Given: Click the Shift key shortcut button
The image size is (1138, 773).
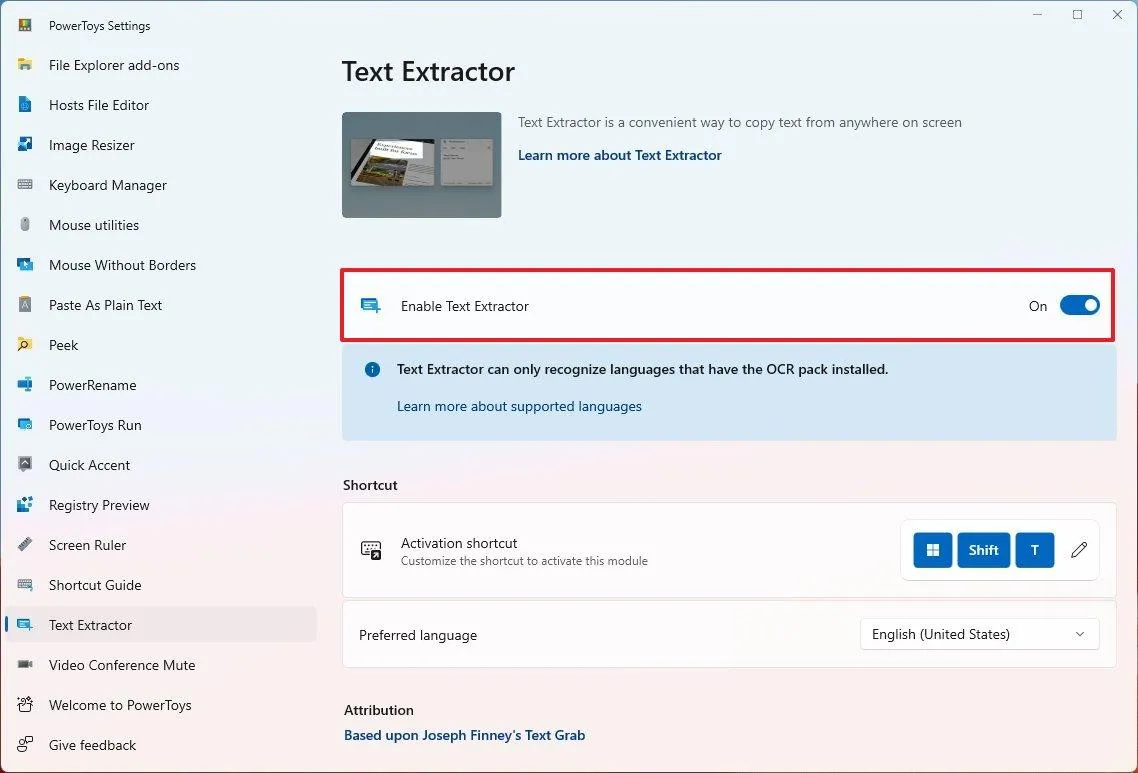Looking at the screenshot, I should click(x=983, y=550).
